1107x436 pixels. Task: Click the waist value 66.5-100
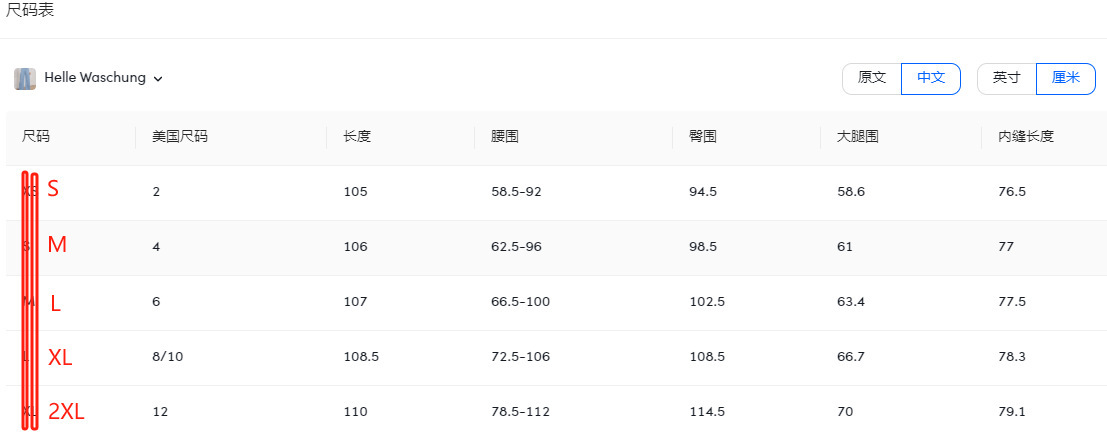521,301
